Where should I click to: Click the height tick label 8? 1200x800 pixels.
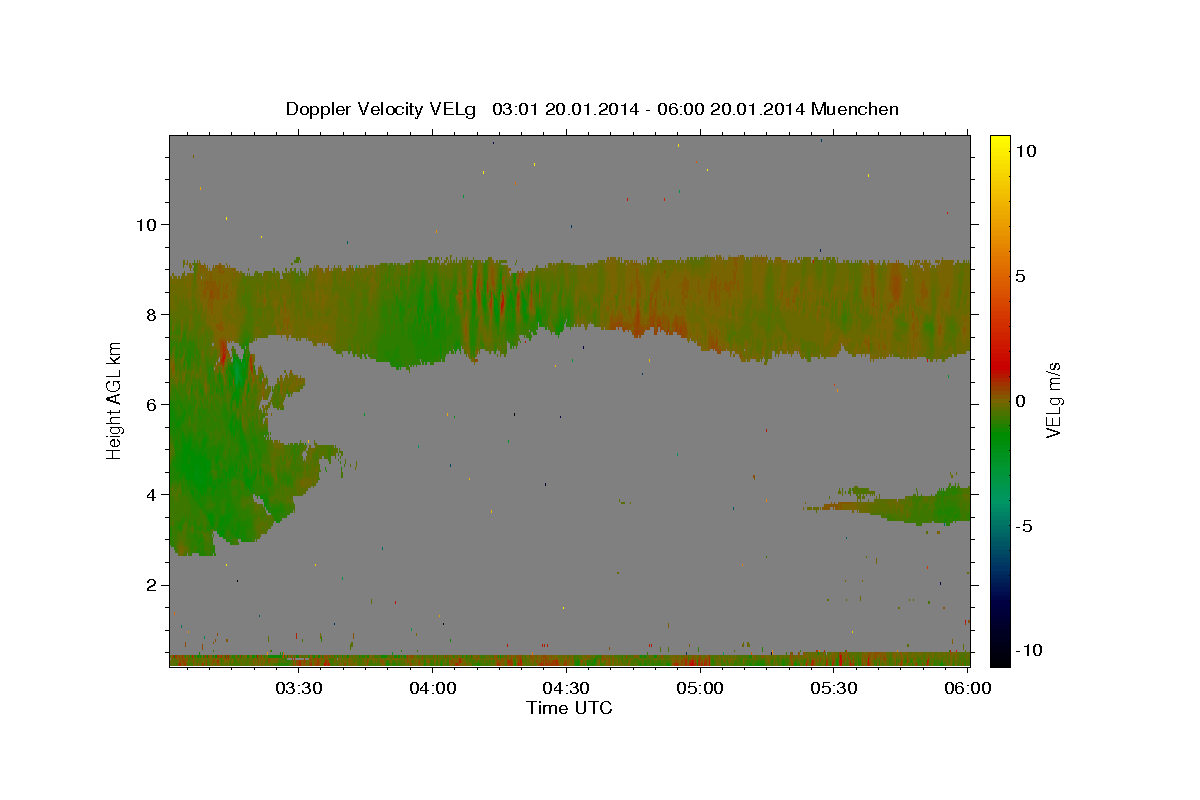click(151, 314)
